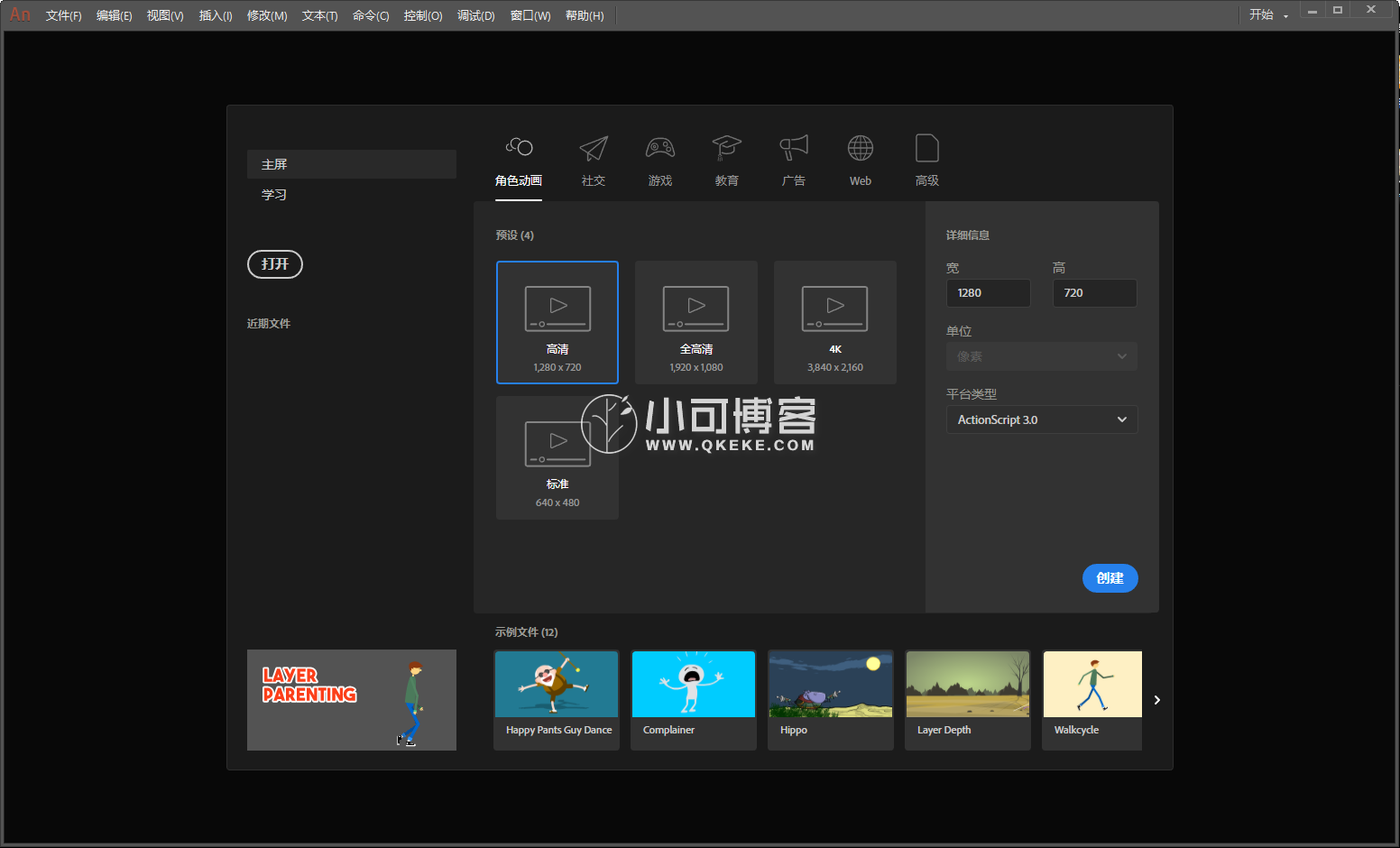Click the 创建 create button
Image resolution: width=1400 pixels, height=848 pixels.
click(1110, 578)
